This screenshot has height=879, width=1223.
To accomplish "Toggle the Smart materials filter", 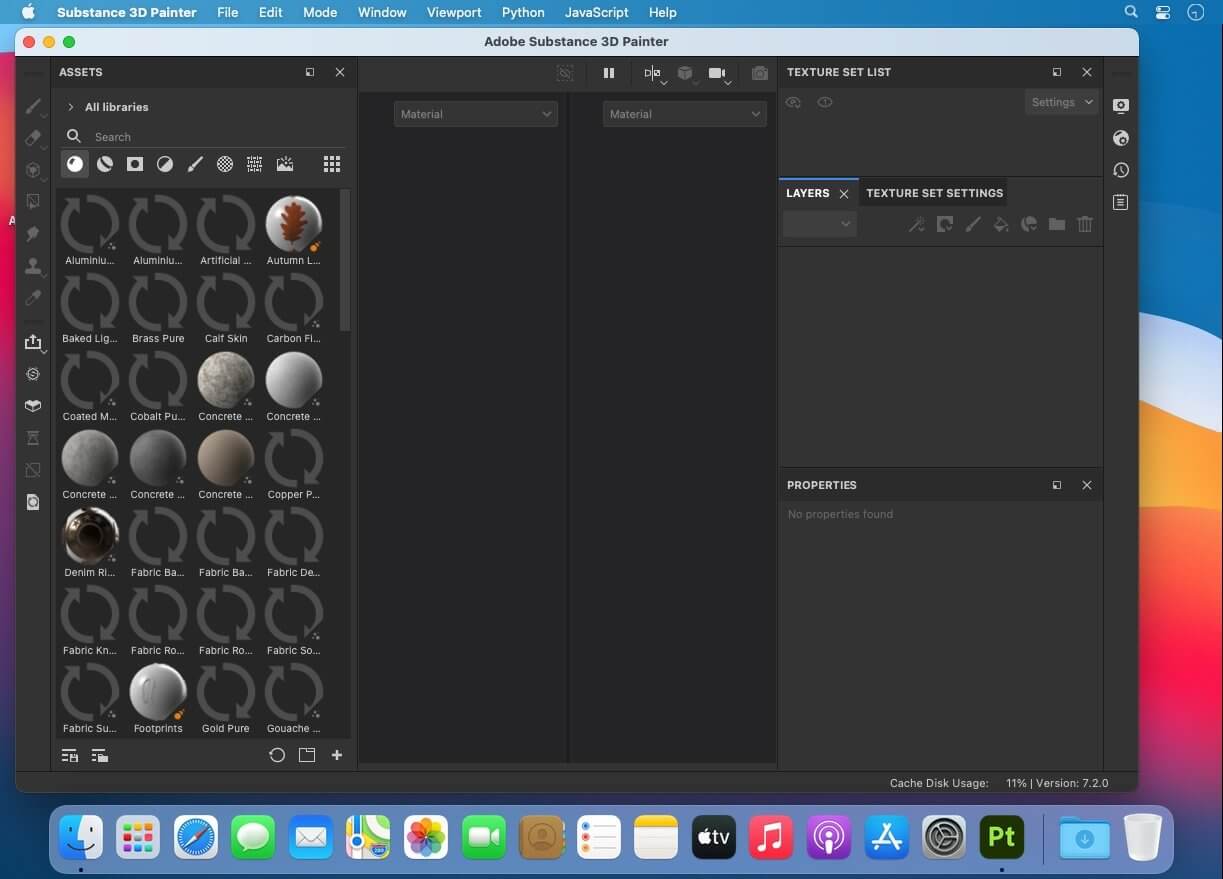I will point(105,164).
